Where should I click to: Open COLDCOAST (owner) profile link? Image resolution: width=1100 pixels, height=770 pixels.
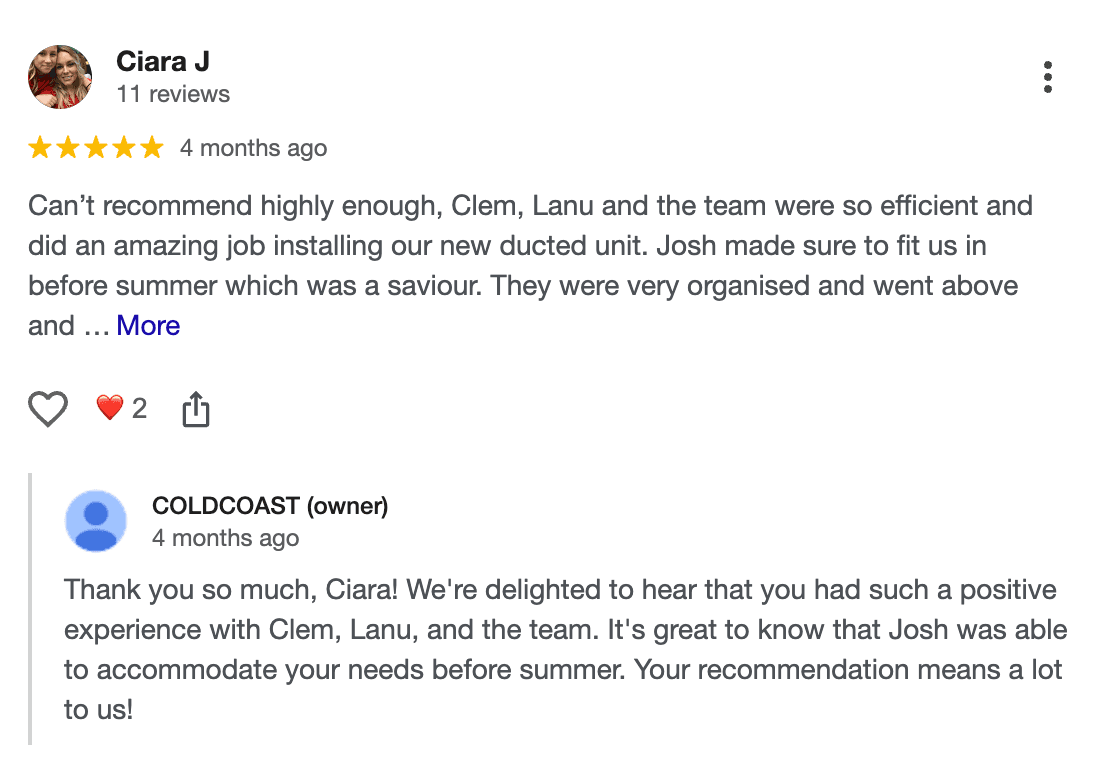[270, 506]
